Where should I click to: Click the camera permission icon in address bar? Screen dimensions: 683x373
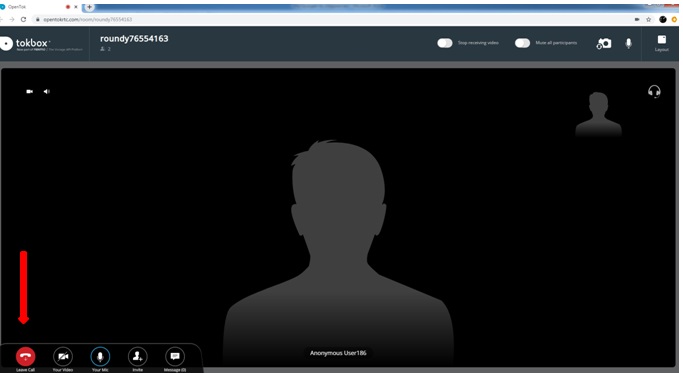click(637, 19)
